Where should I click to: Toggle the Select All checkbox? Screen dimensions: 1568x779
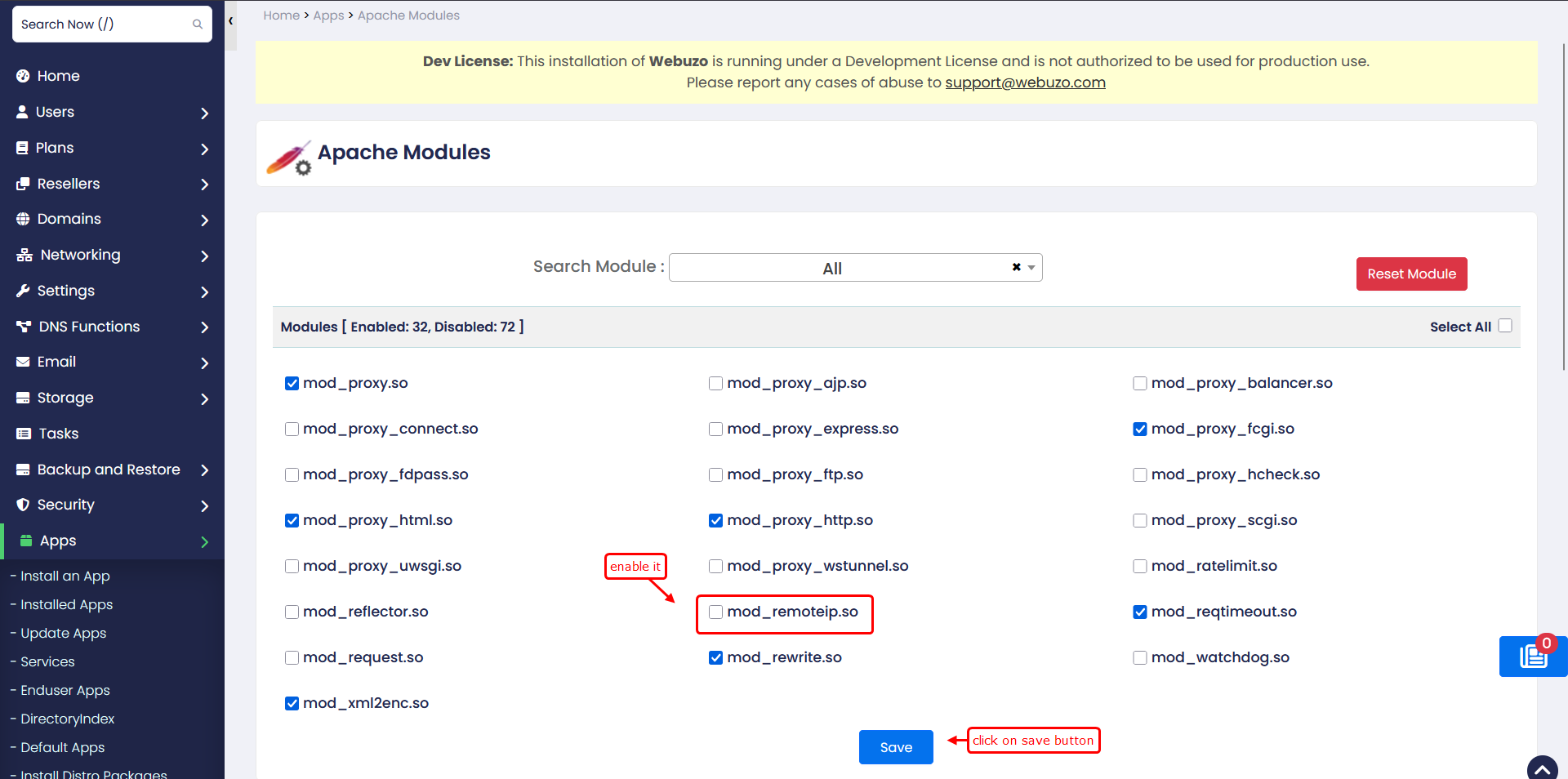point(1505,326)
